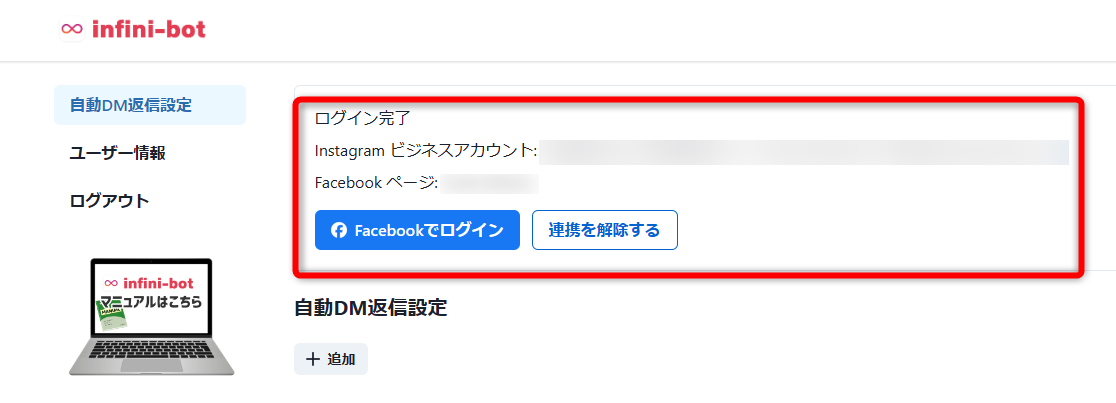This screenshot has height=403, width=1116.
Task: Click the blurred Facebook page name
Action: [x=489, y=184]
